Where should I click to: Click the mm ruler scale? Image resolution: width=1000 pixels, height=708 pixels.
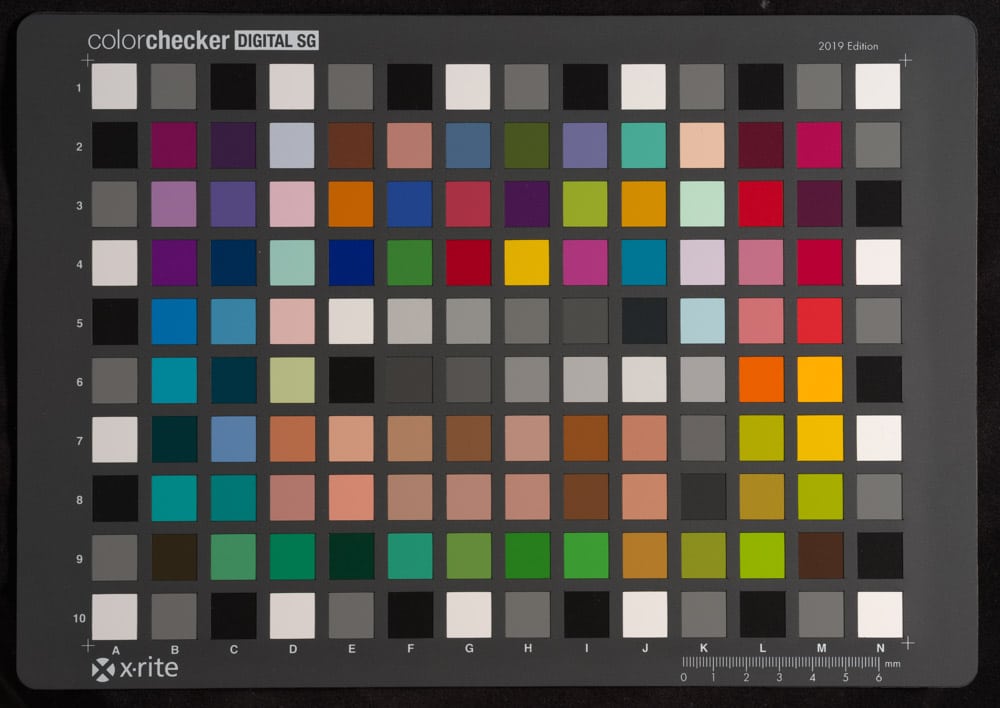791,669
